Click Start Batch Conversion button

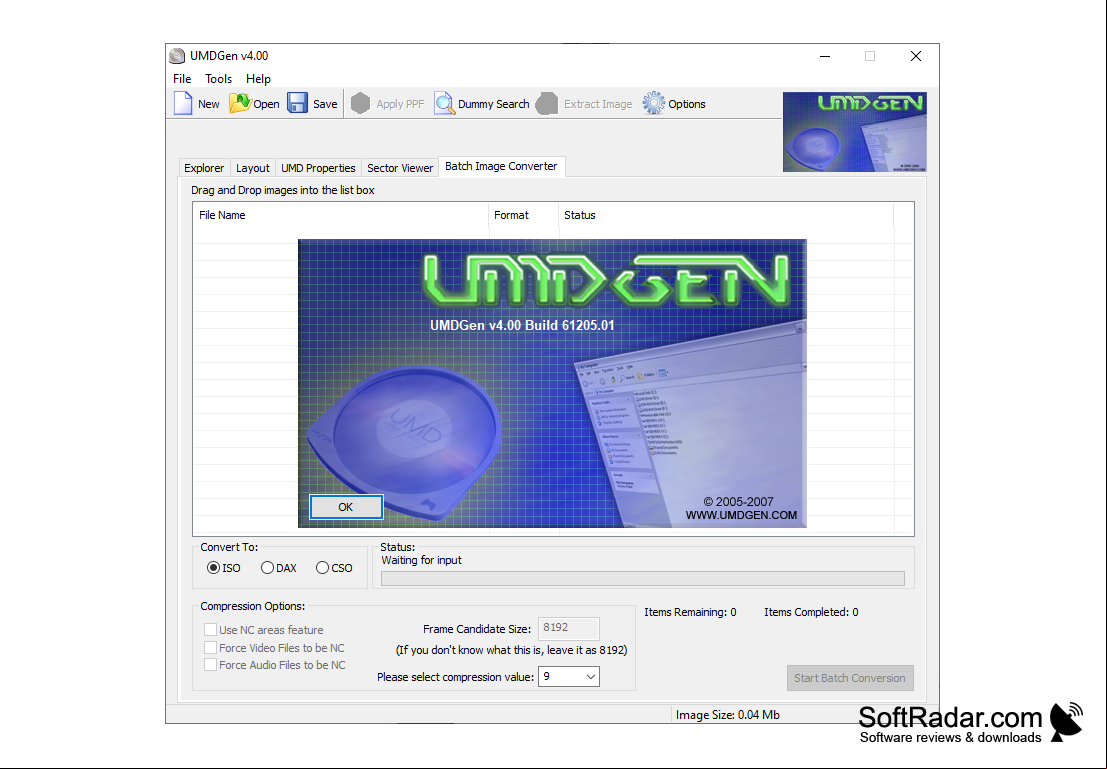point(850,678)
